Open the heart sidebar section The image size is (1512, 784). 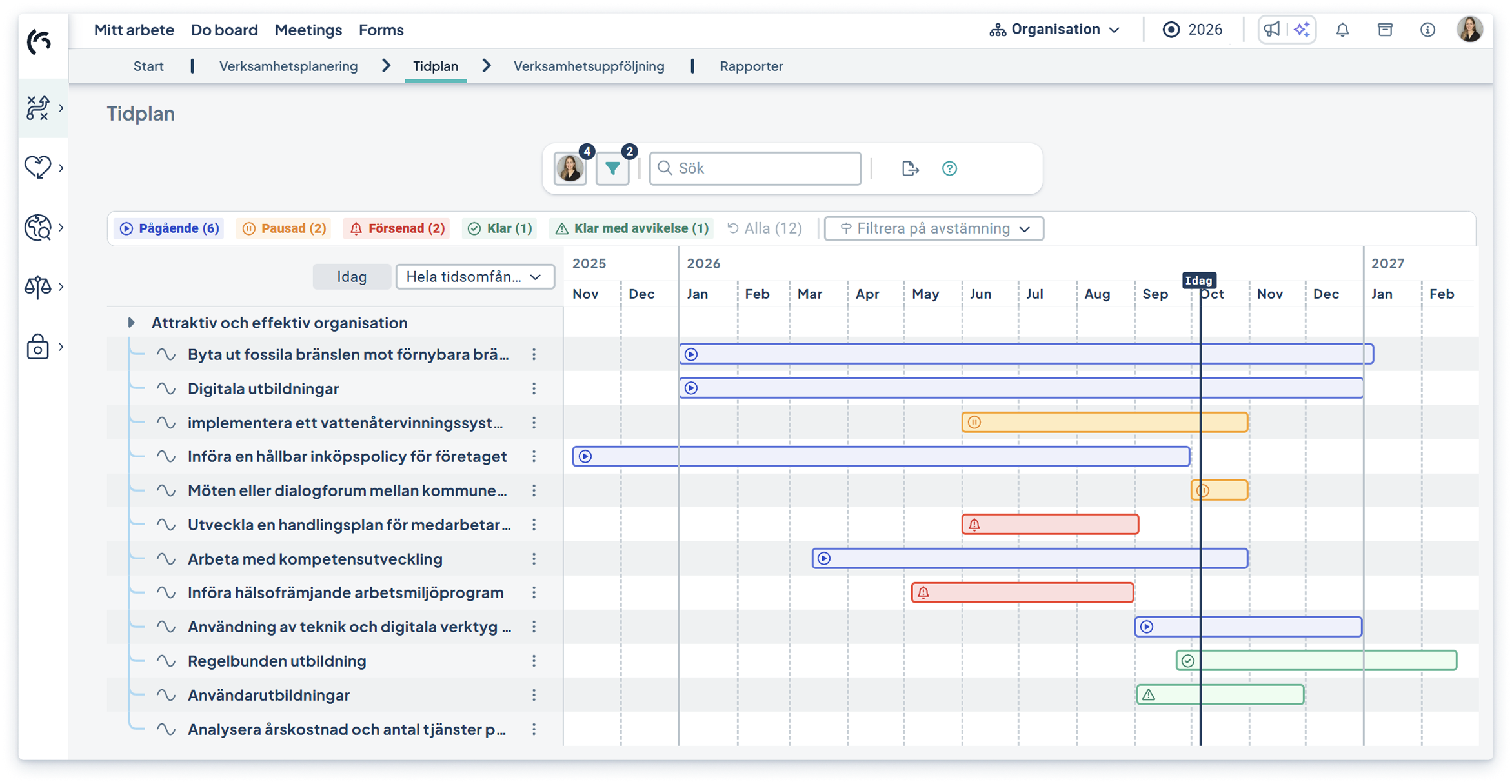(x=38, y=167)
